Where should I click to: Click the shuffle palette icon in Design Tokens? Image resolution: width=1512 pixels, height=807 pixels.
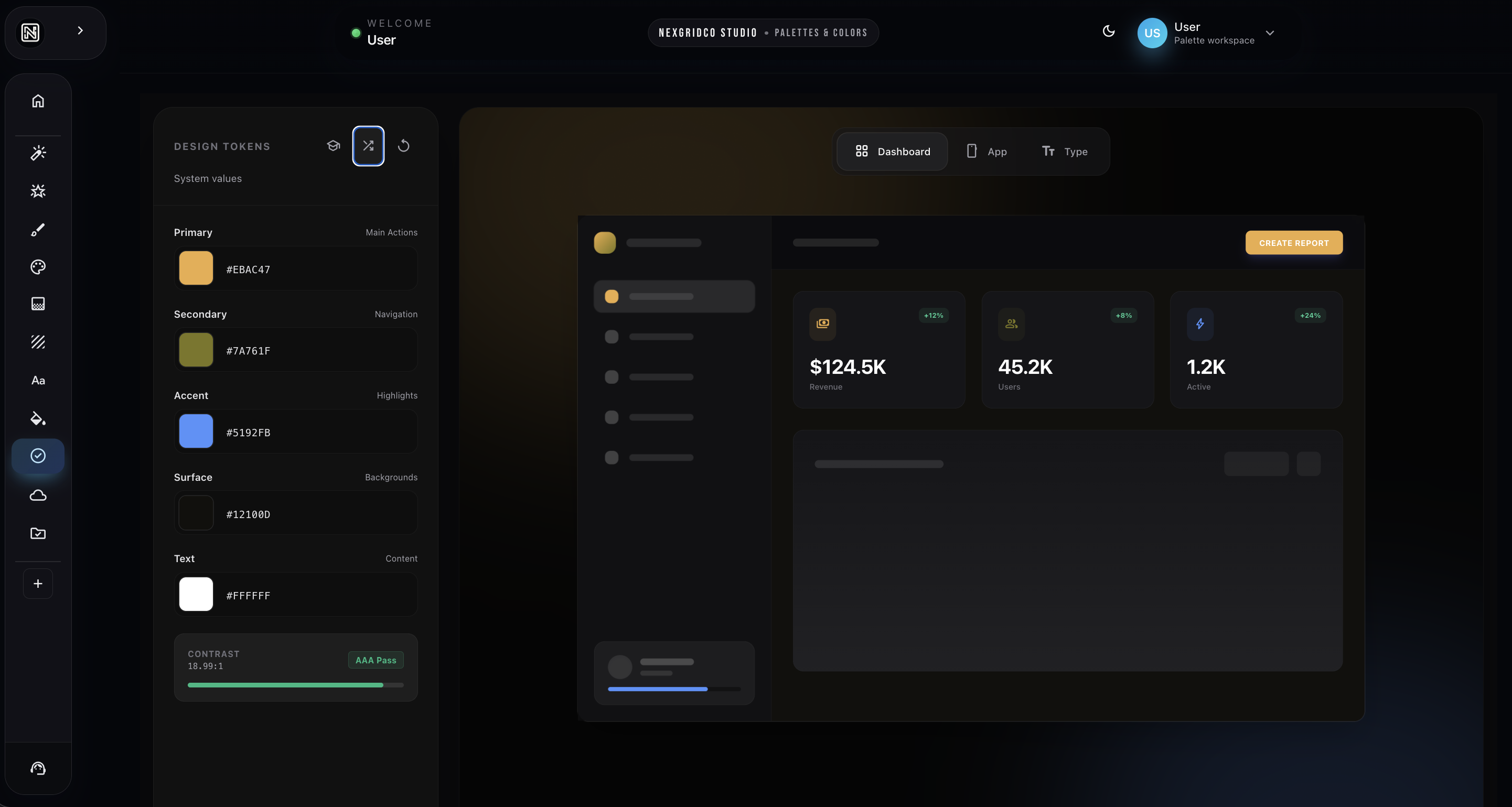click(368, 146)
